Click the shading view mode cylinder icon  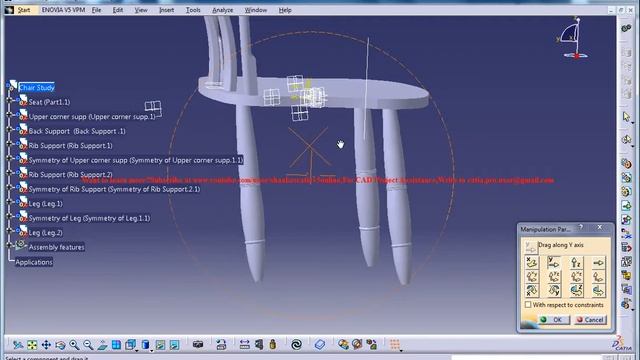coord(145,345)
